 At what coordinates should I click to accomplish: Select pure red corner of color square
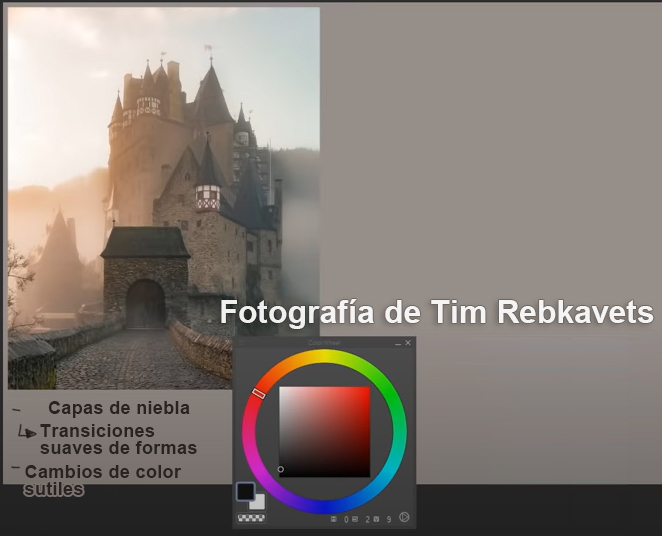[x=368, y=388]
